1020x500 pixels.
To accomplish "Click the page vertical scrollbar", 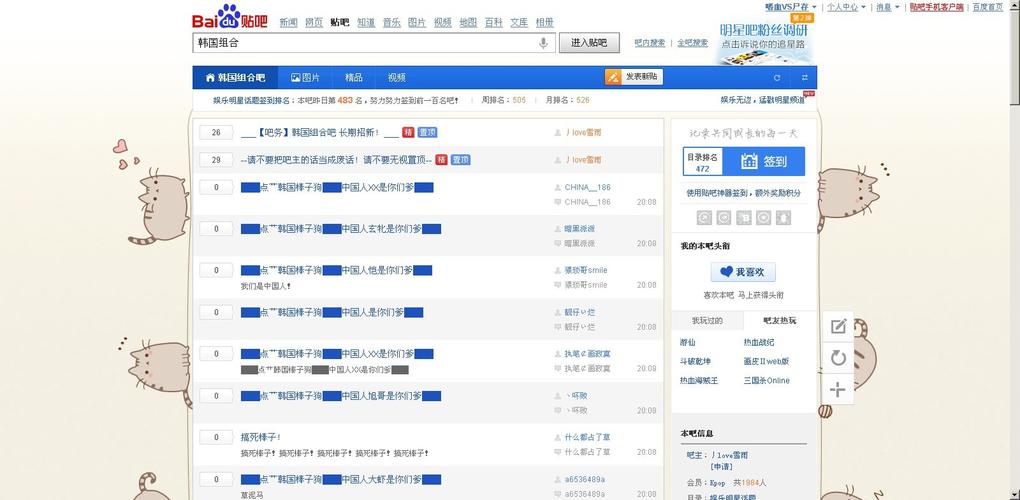I will click(1014, 250).
